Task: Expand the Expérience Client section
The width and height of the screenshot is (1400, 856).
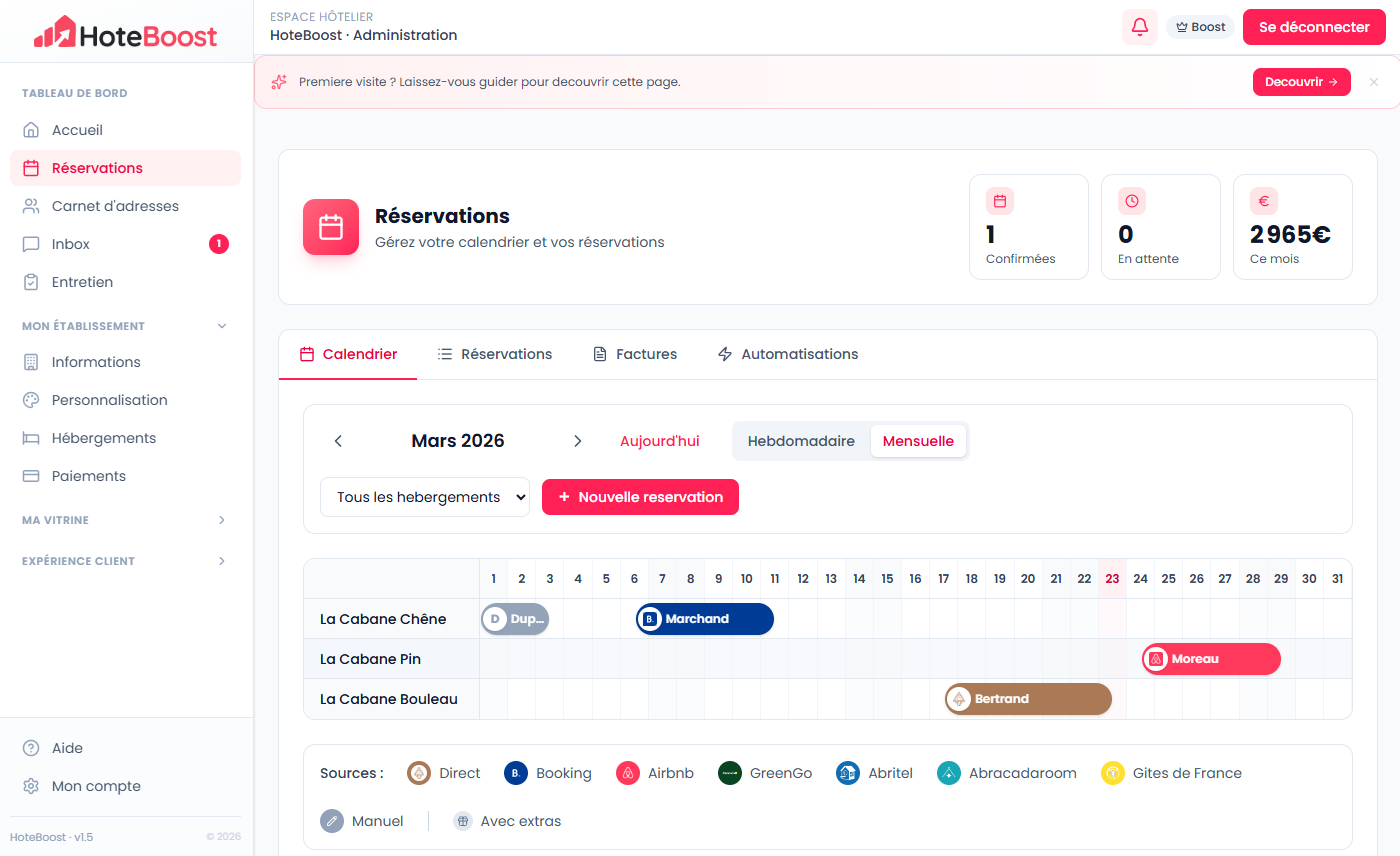Action: (222, 561)
